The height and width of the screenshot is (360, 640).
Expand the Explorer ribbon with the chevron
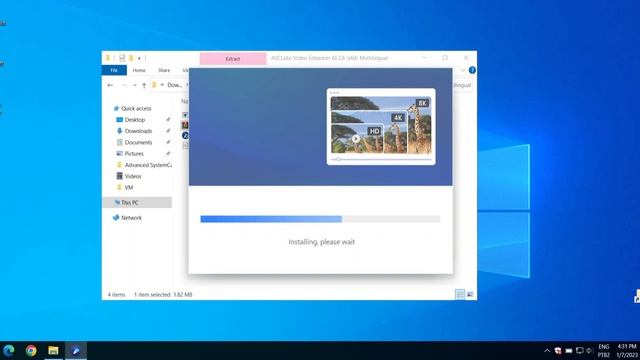click(x=462, y=70)
